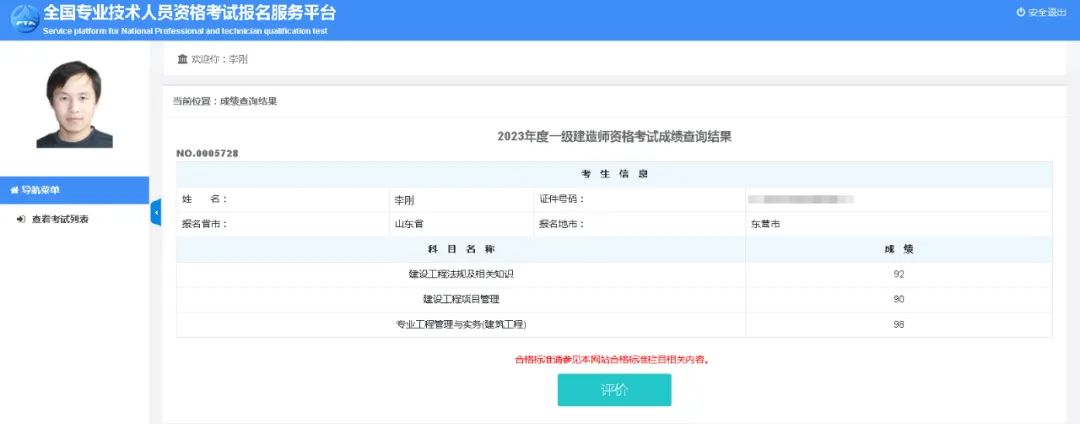Select the 专业工程管理与实务(建筑工程) row
The width and height of the screenshot is (1080, 424).
coord(461,325)
